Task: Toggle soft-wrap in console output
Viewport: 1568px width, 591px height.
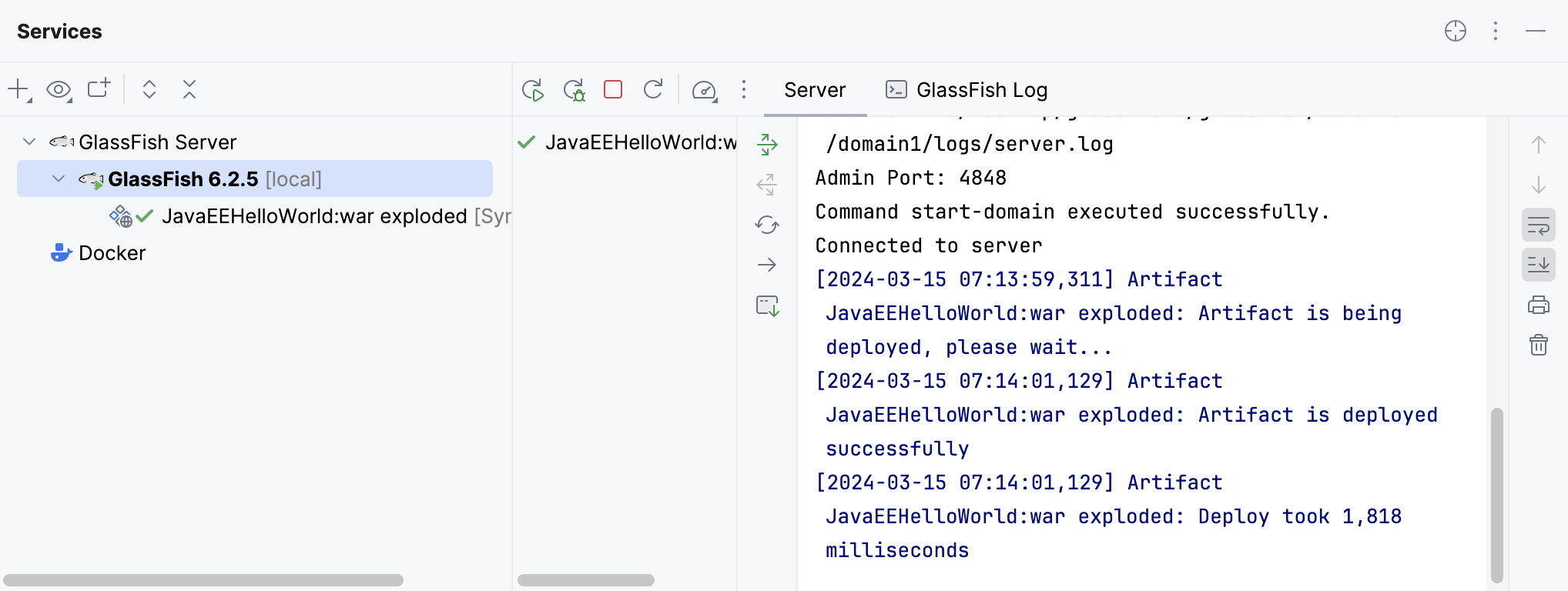Action: point(1538,225)
